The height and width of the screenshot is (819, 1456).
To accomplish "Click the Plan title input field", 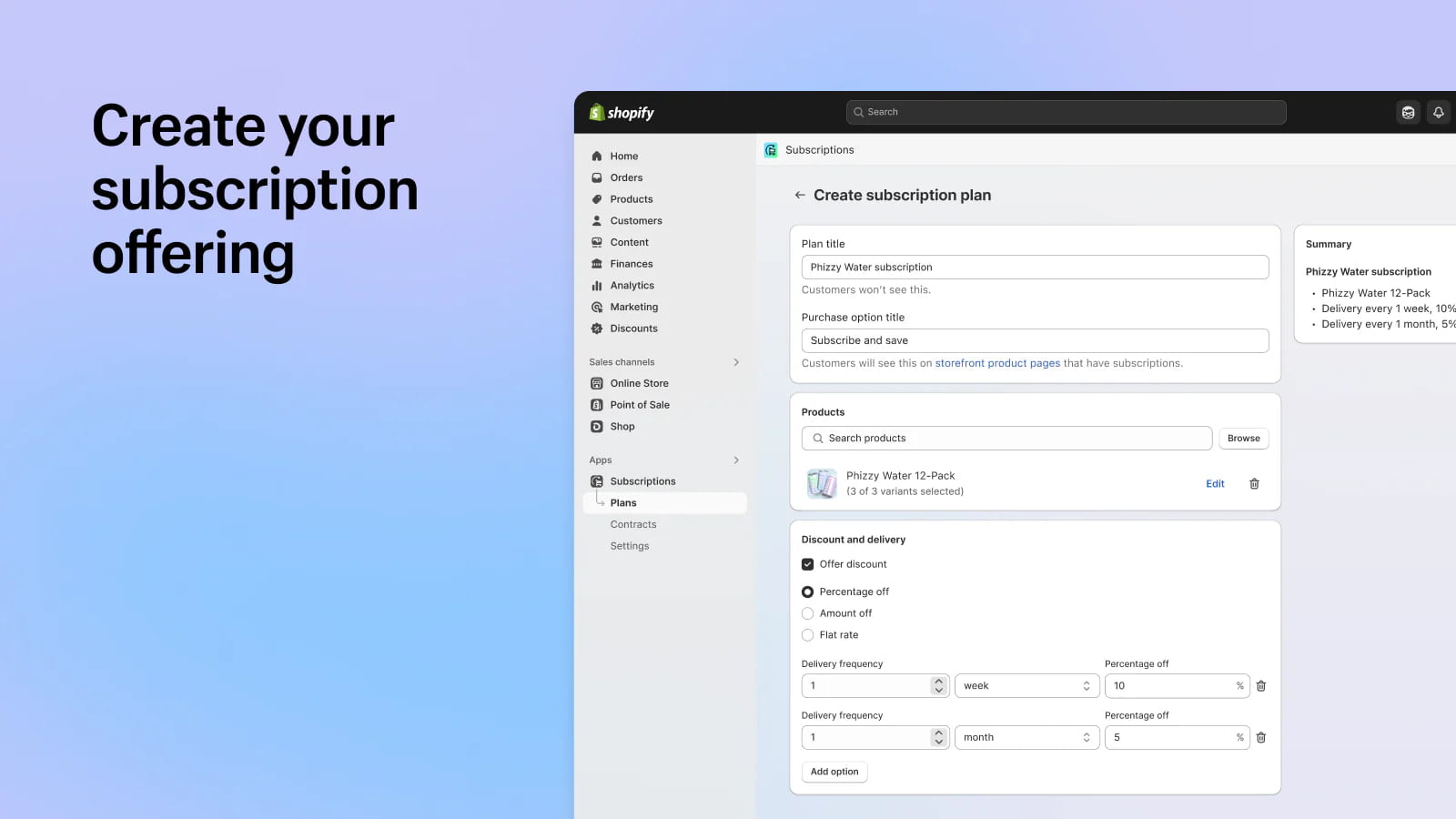I will 1035,267.
